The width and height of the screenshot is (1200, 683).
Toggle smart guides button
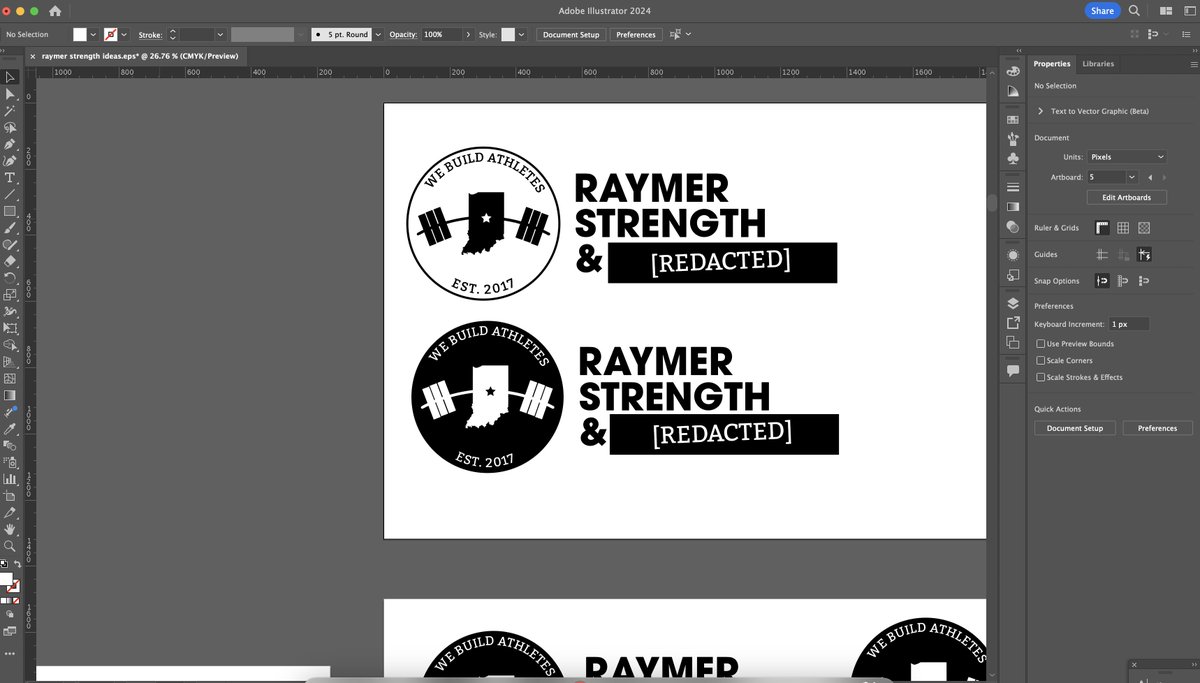tap(1144, 255)
